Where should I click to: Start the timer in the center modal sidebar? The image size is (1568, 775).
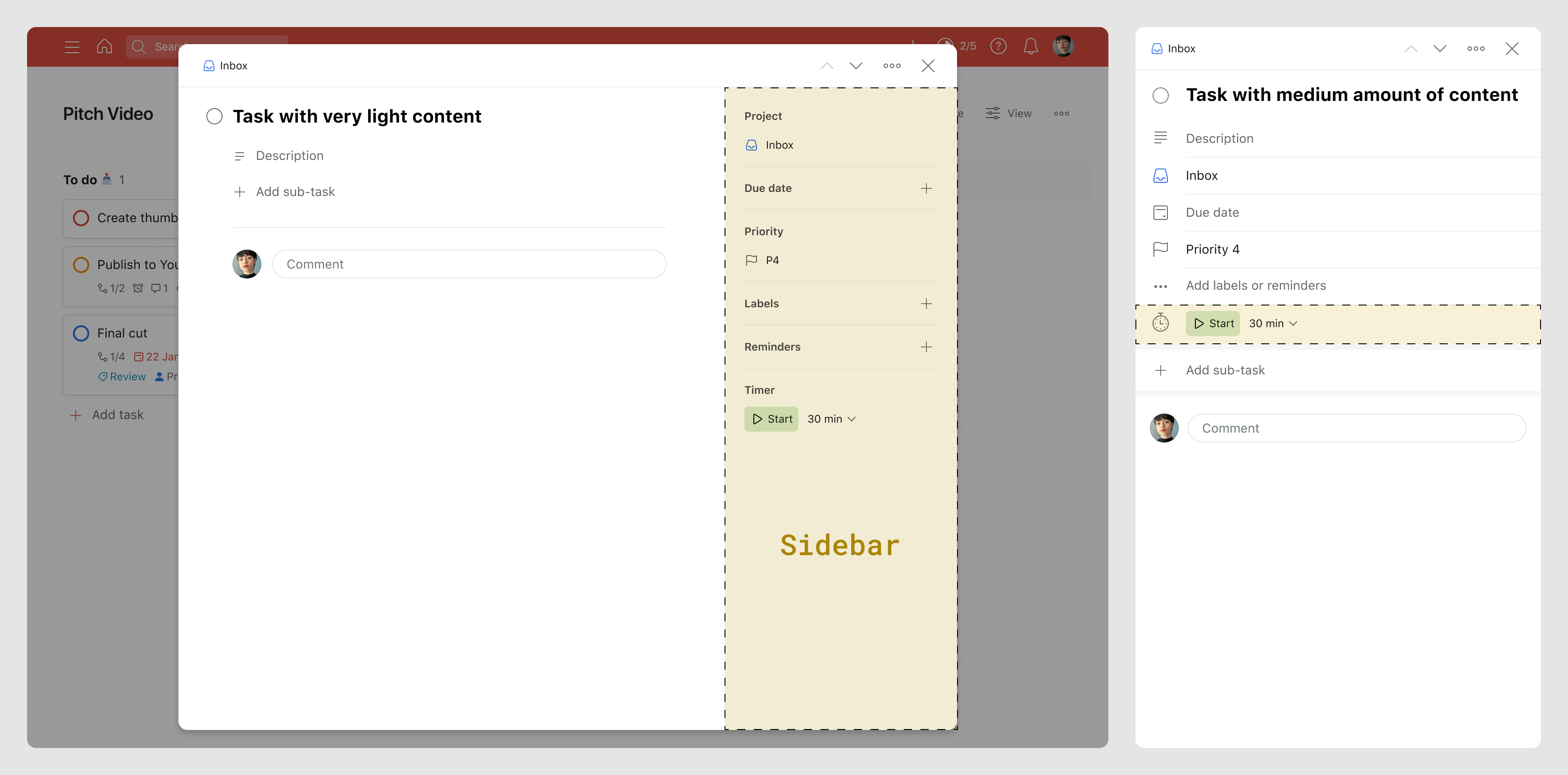click(771, 419)
